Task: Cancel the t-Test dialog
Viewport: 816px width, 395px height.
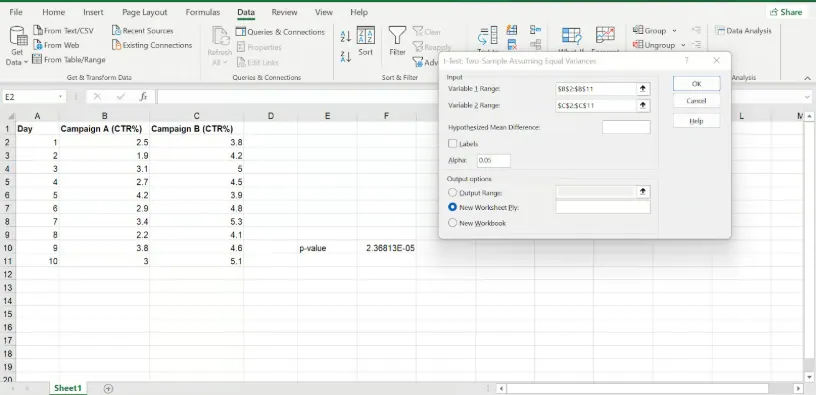Action: click(x=696, y=101)
